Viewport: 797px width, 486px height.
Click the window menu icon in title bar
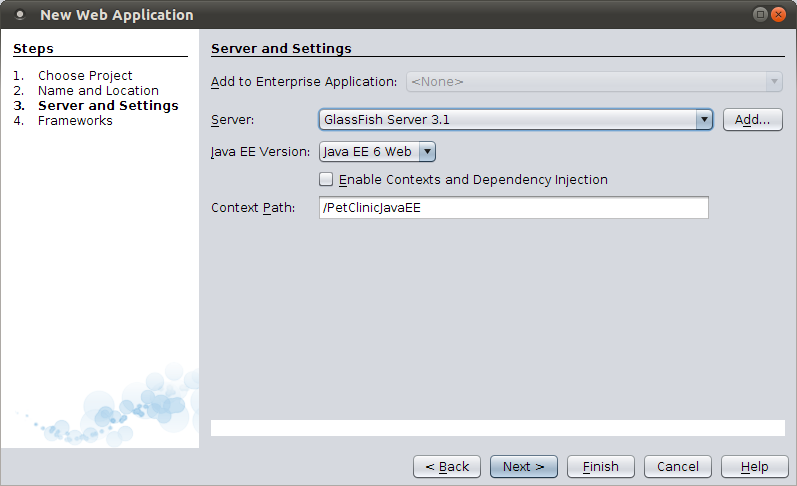coord(20,15)
